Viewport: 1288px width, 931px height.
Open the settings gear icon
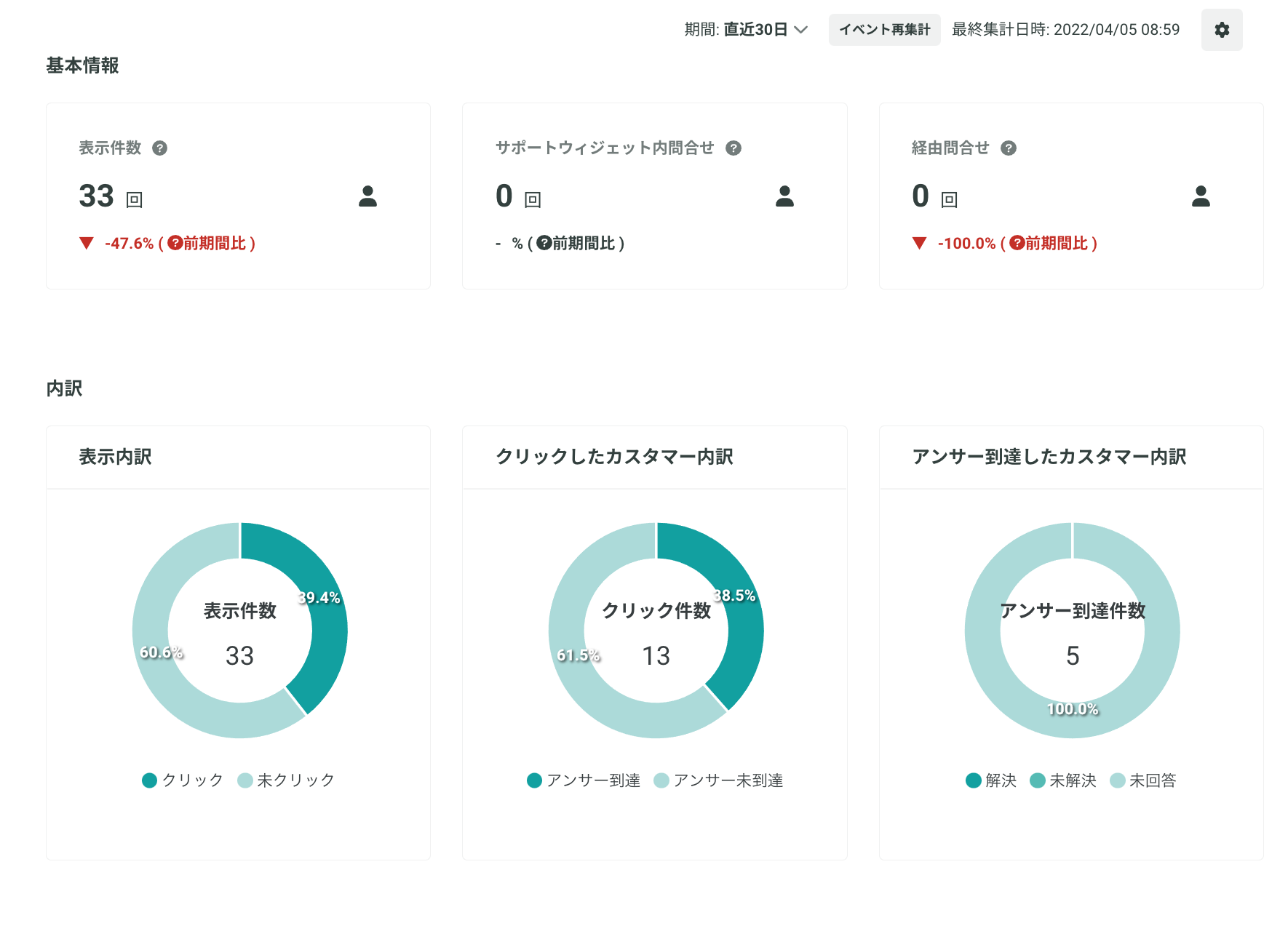(x=1222, y=30)
